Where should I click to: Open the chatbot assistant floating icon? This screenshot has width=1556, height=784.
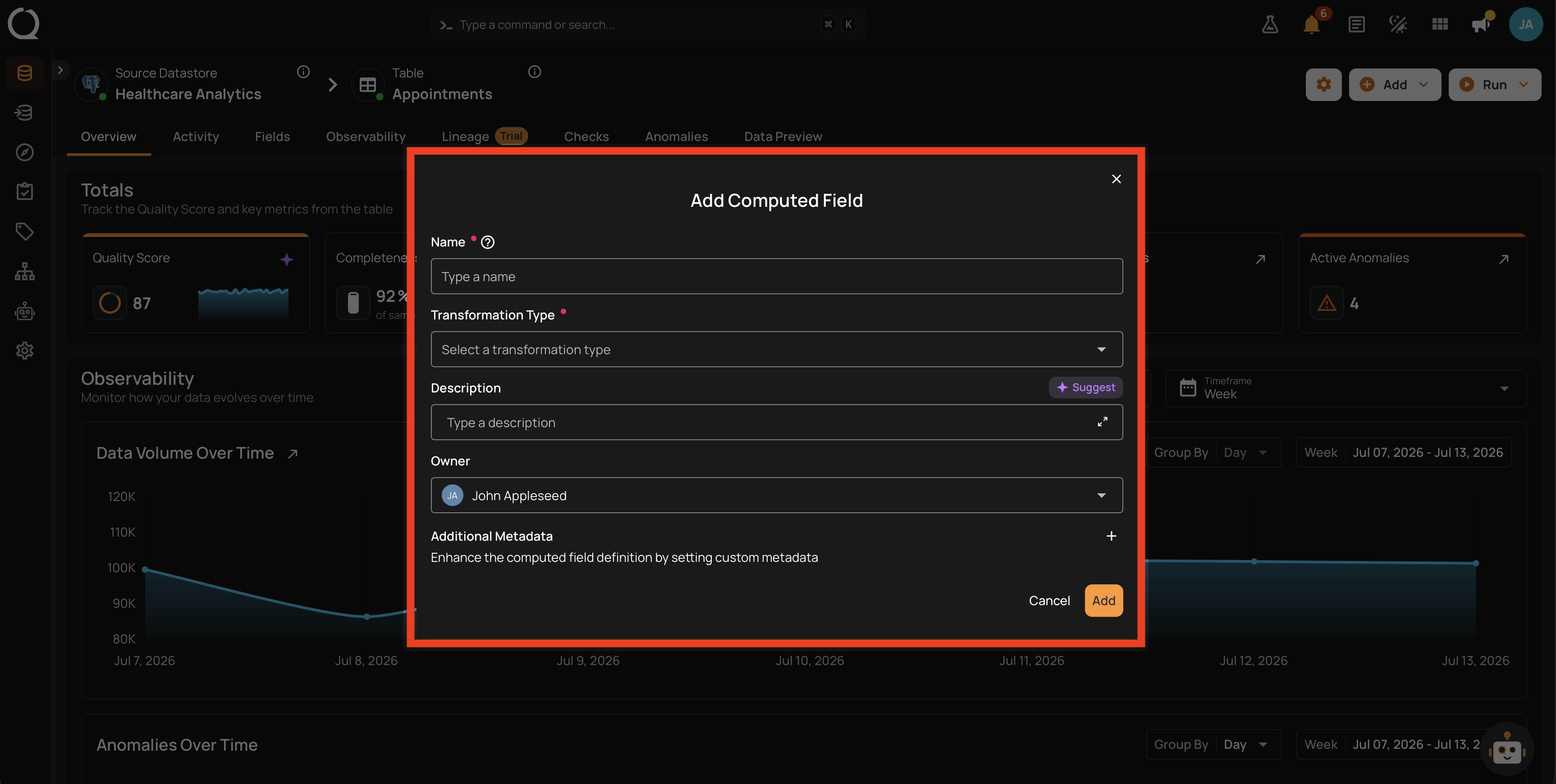tap(1507, 750)
